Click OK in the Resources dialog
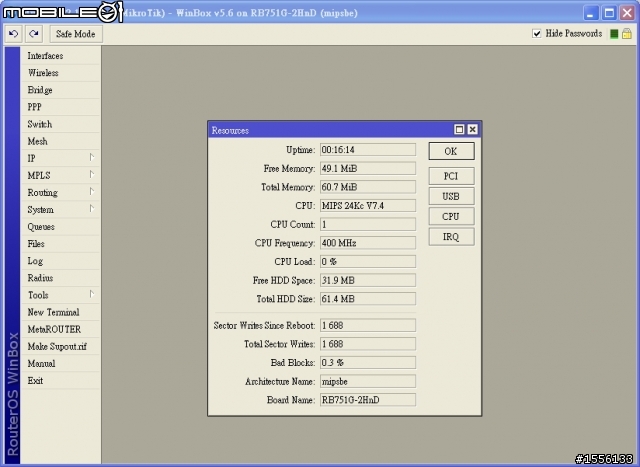Viewport: 640px width, 467px height. coord(451,151)
